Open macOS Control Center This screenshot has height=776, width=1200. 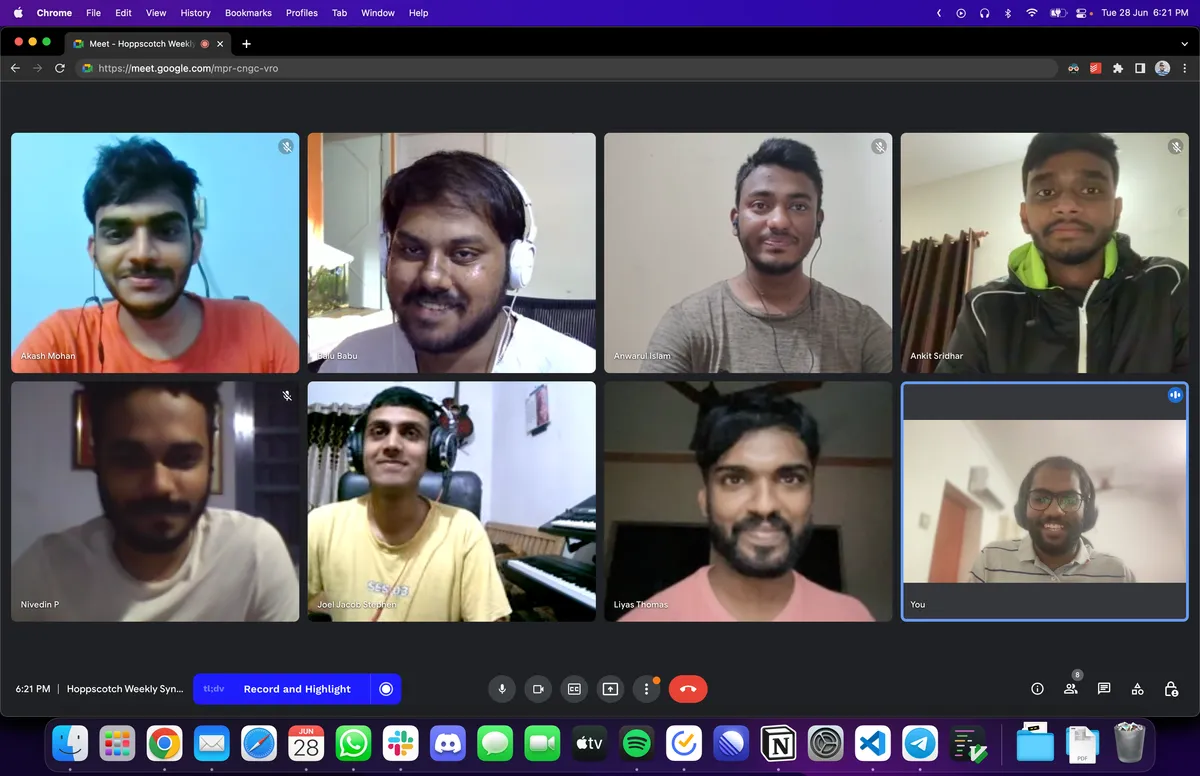coord(1083,13)
